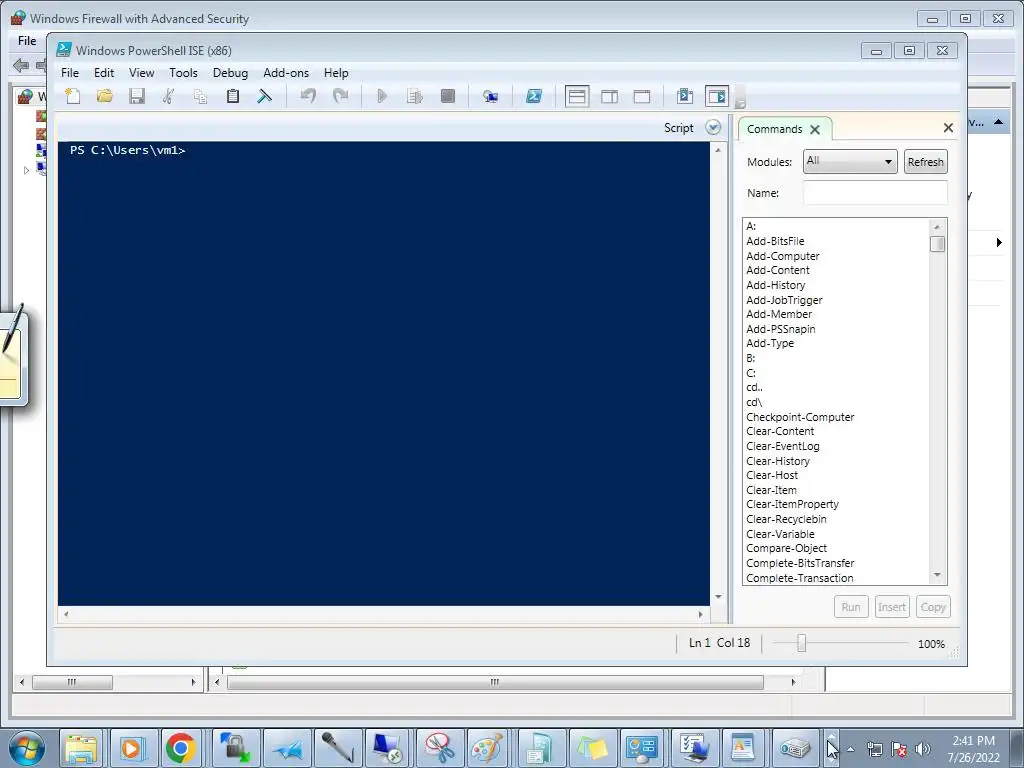Screen dimensions: 1024x768
Task: Open the View menu
Action: pos(142,72)
